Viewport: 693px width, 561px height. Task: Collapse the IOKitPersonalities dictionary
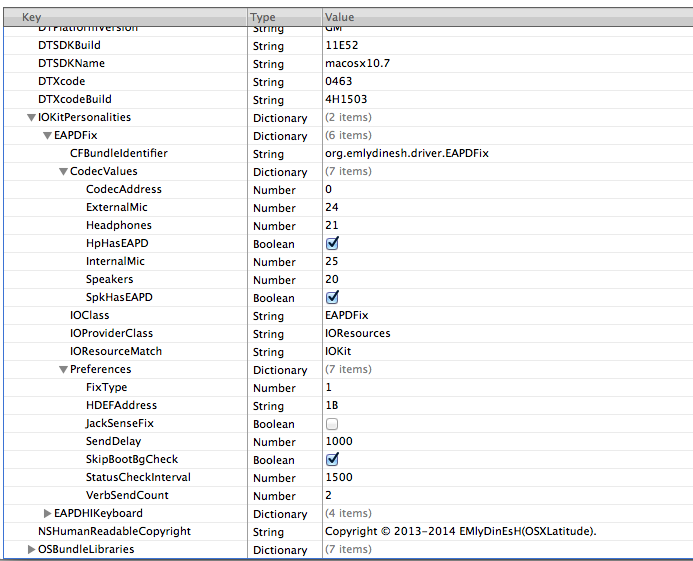(x=31, y=118)
